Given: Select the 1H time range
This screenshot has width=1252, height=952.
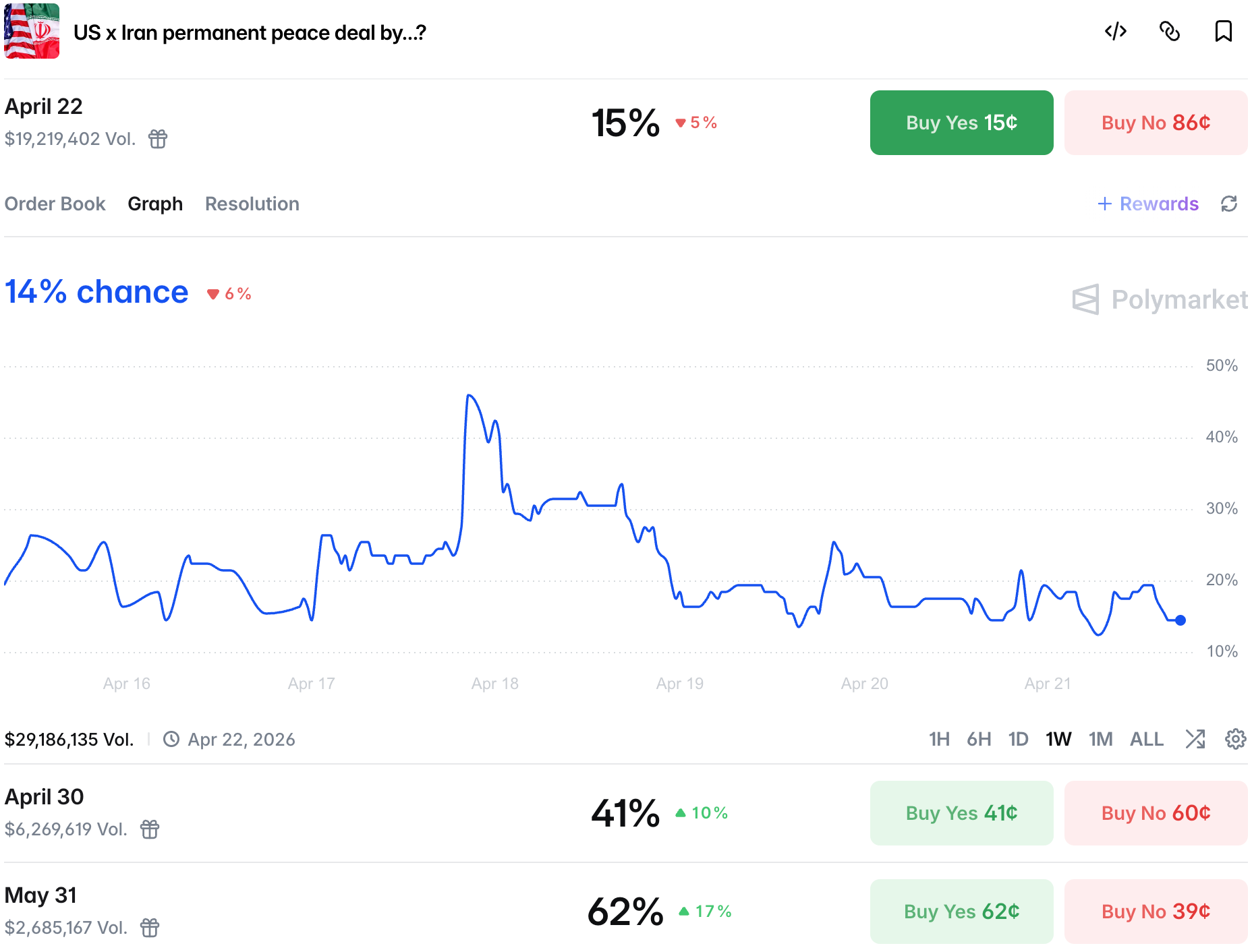Looking at the screenshot, I should point(939,739).
